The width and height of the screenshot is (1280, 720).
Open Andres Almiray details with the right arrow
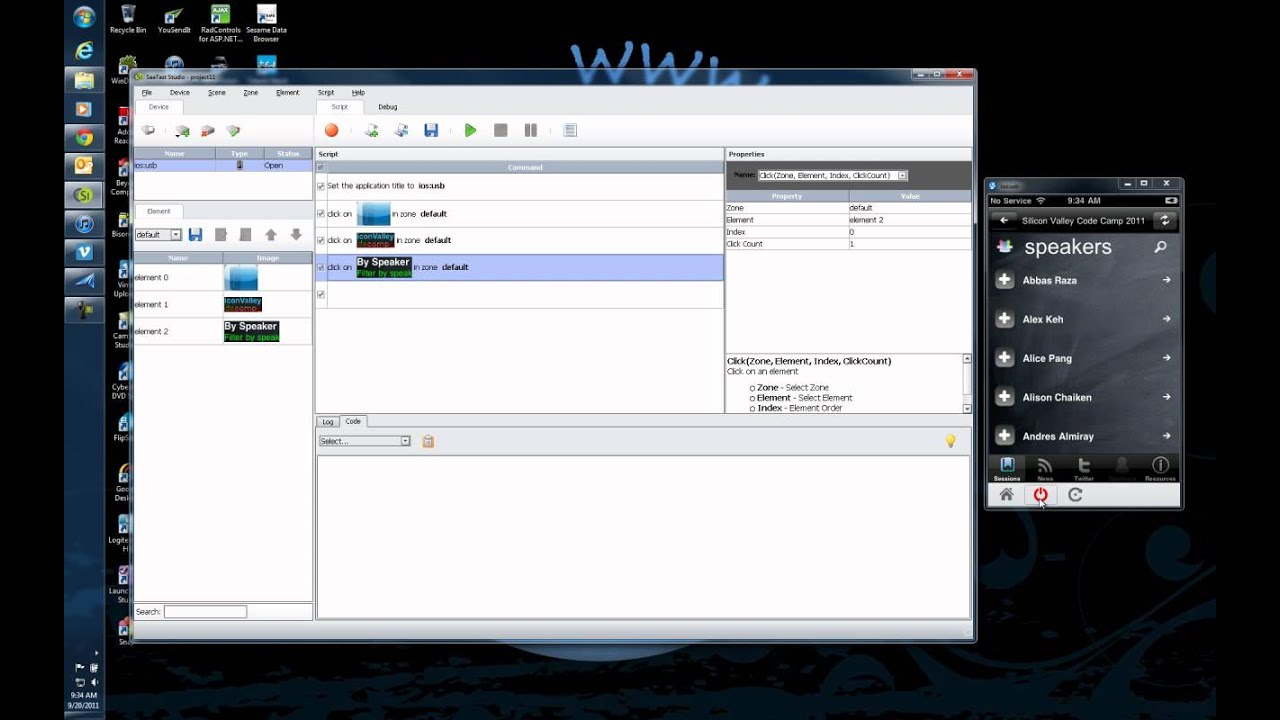[x=1166, y=436]
